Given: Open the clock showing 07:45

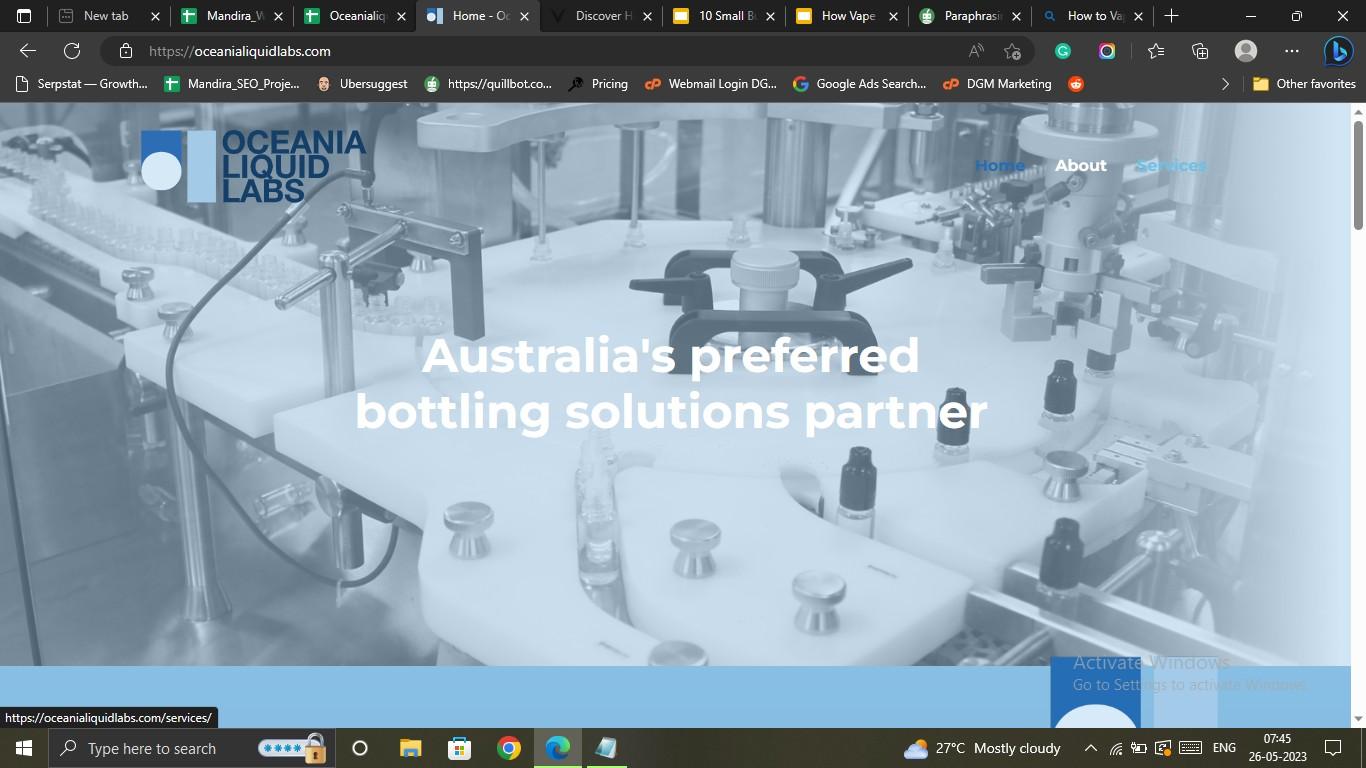Looking at the screenshot, I should (x=1277, y=748).
